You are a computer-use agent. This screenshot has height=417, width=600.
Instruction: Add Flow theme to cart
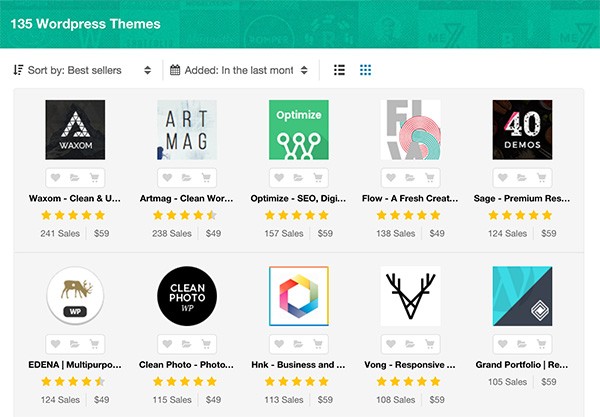[430, 178]
